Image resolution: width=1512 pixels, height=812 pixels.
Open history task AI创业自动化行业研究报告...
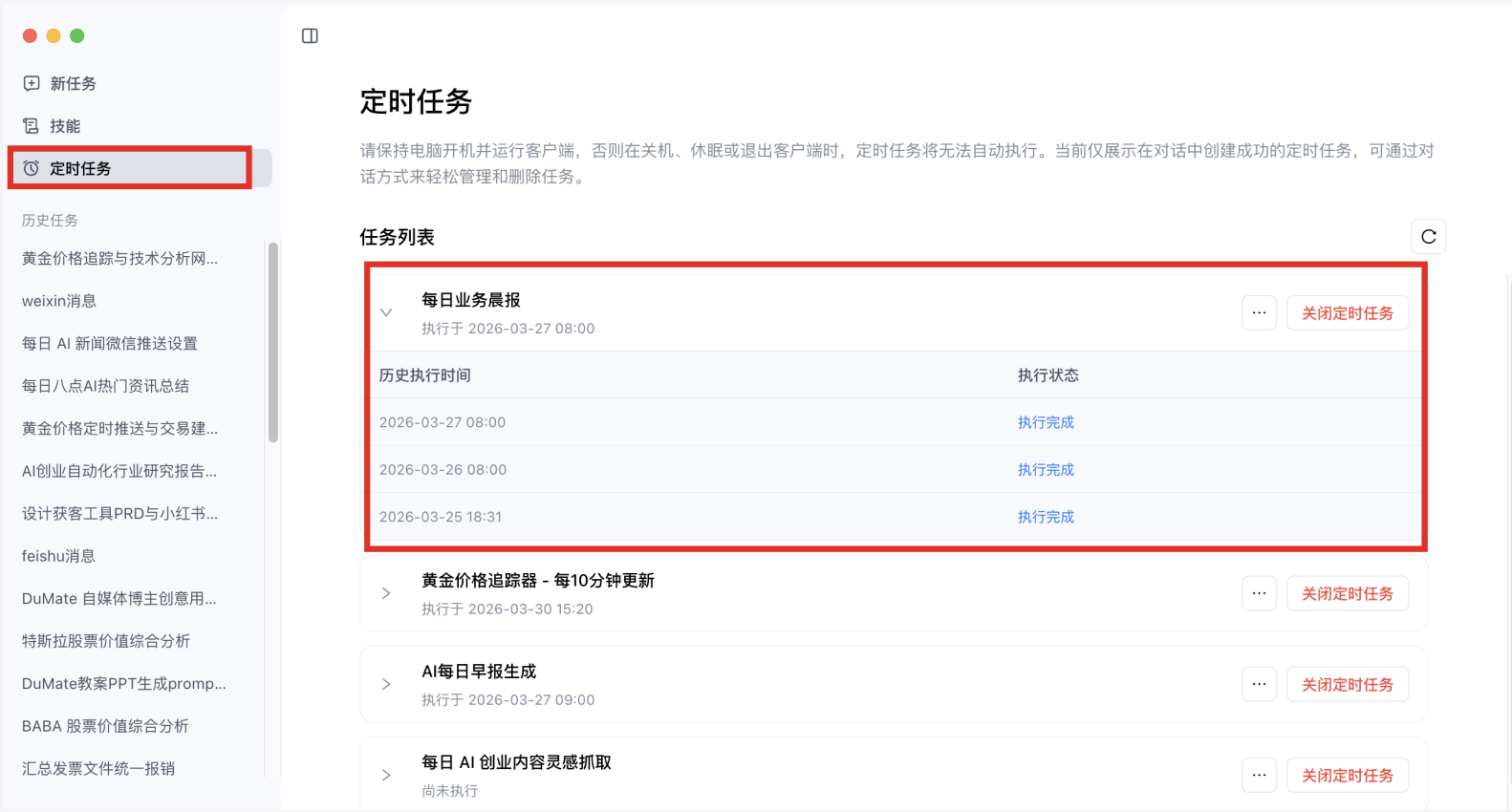point(119,471)
